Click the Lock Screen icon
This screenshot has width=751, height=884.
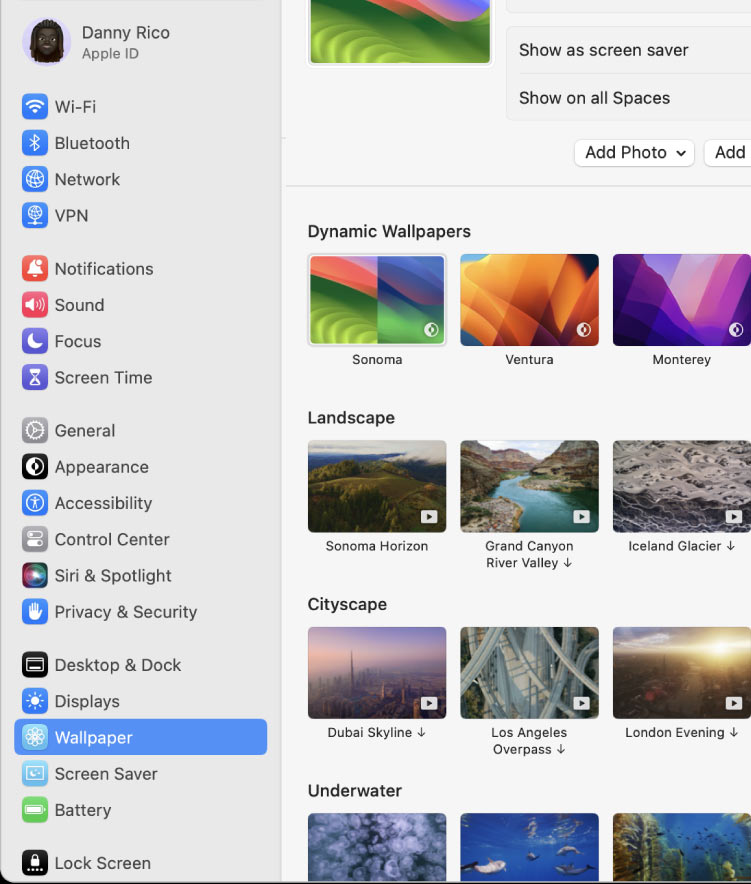35,863
